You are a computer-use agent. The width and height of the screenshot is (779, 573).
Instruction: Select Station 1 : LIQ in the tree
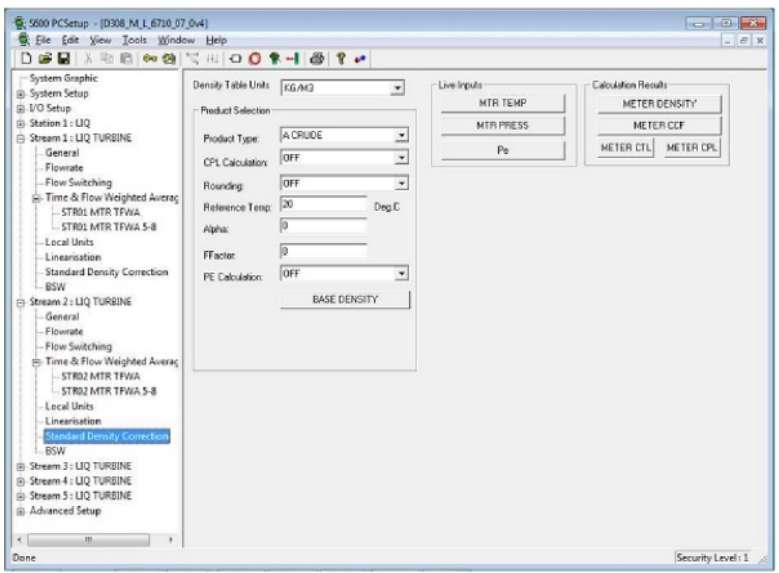click(60, 123)
